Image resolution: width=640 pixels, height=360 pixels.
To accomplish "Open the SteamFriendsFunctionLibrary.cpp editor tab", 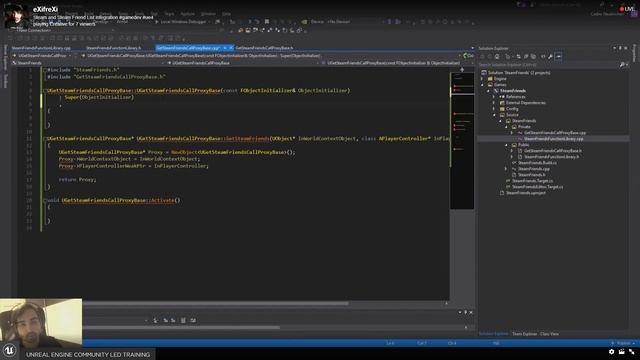I will pyautogui.click(x=41, y=48).
